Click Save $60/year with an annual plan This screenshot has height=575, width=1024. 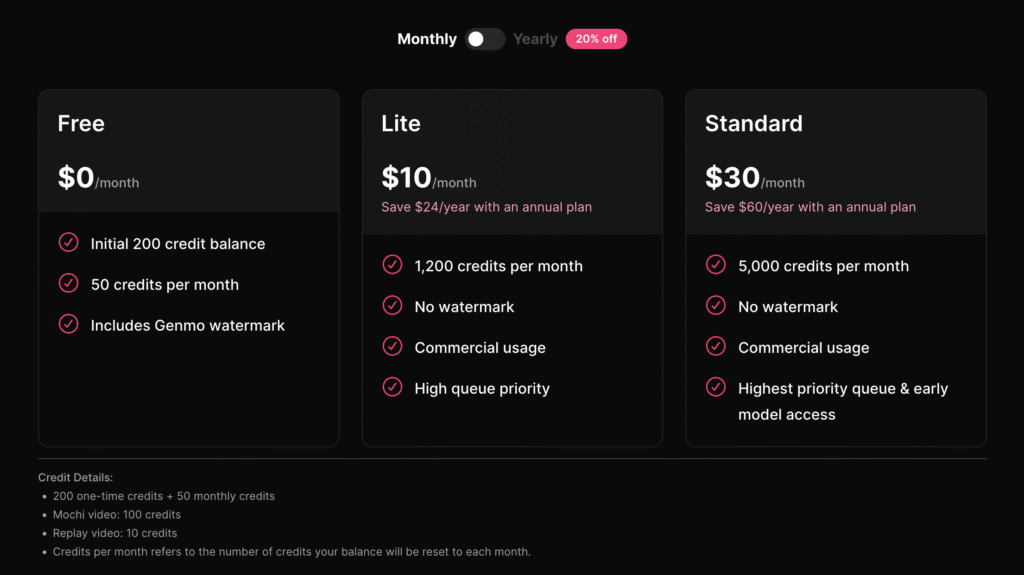coord(810,207)
